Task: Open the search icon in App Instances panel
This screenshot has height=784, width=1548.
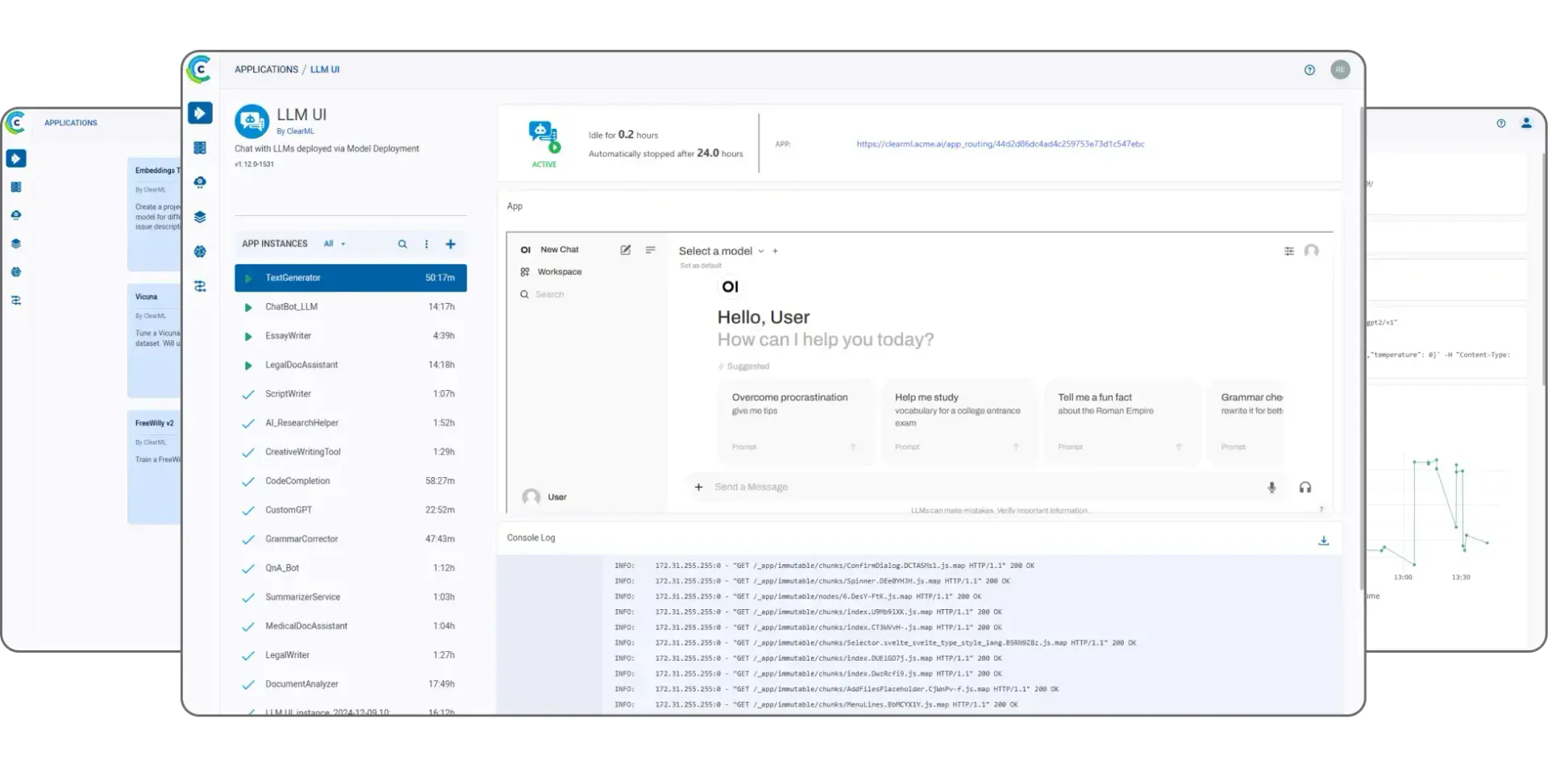Action: [x=402, y=243]
